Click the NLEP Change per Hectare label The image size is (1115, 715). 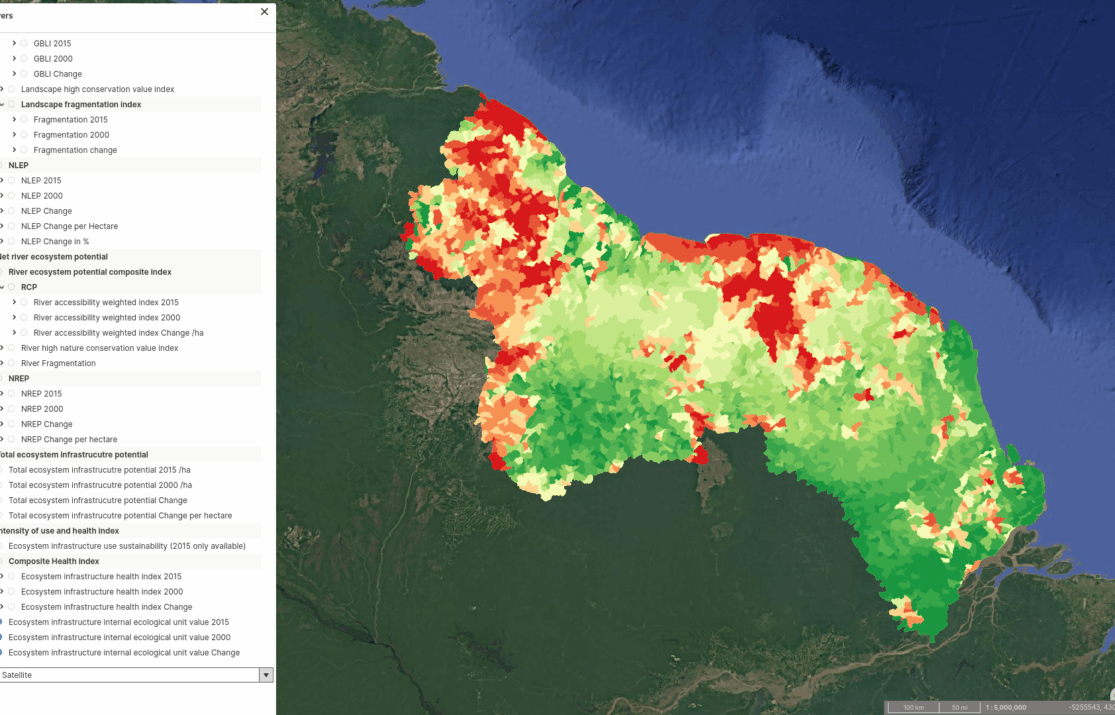pyautogui.click(x=69, y=226)
